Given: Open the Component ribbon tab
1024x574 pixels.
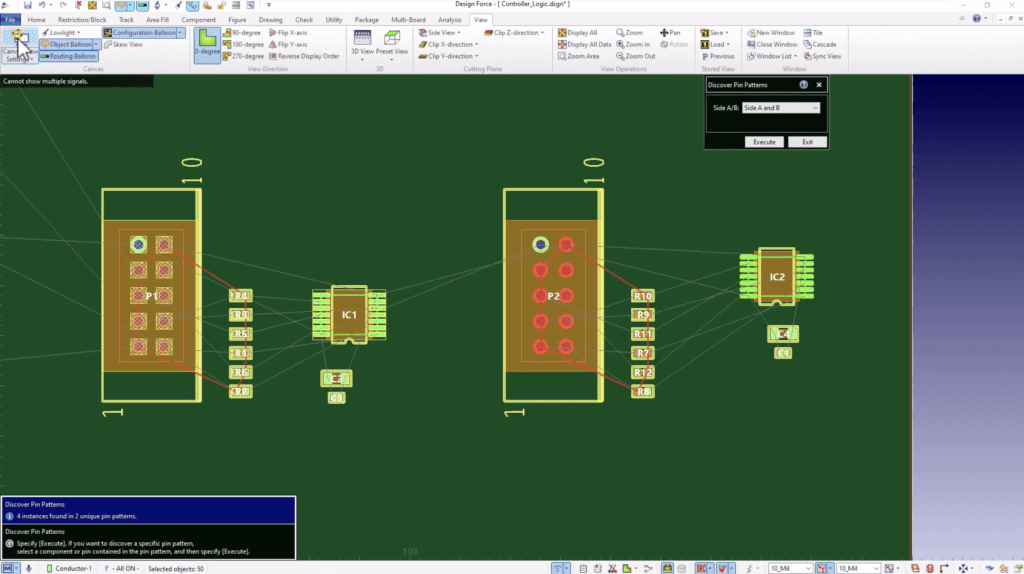Looking at the screenshot, I should click(x=199, y=19).
